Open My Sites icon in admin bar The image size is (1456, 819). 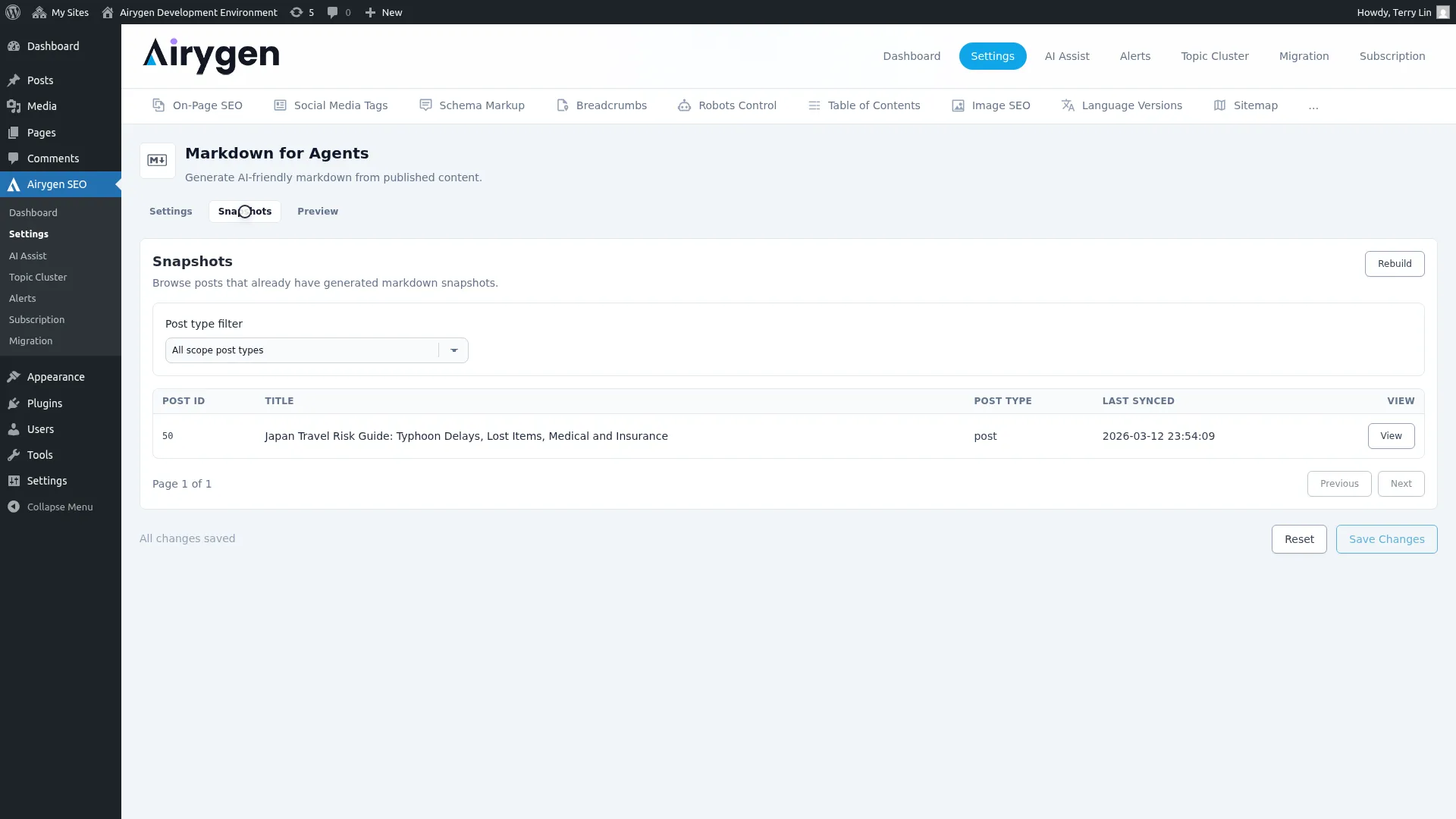coord(39,12)
